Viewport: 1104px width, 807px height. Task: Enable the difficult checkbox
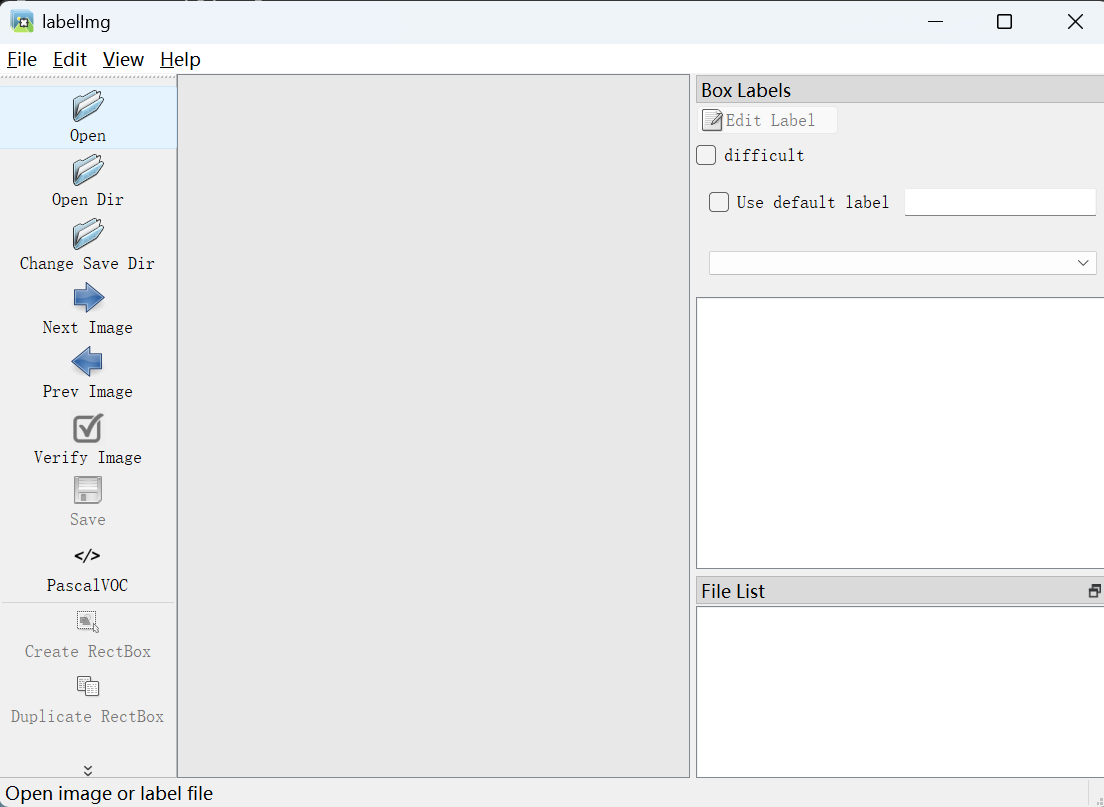(x=707, y=155)
